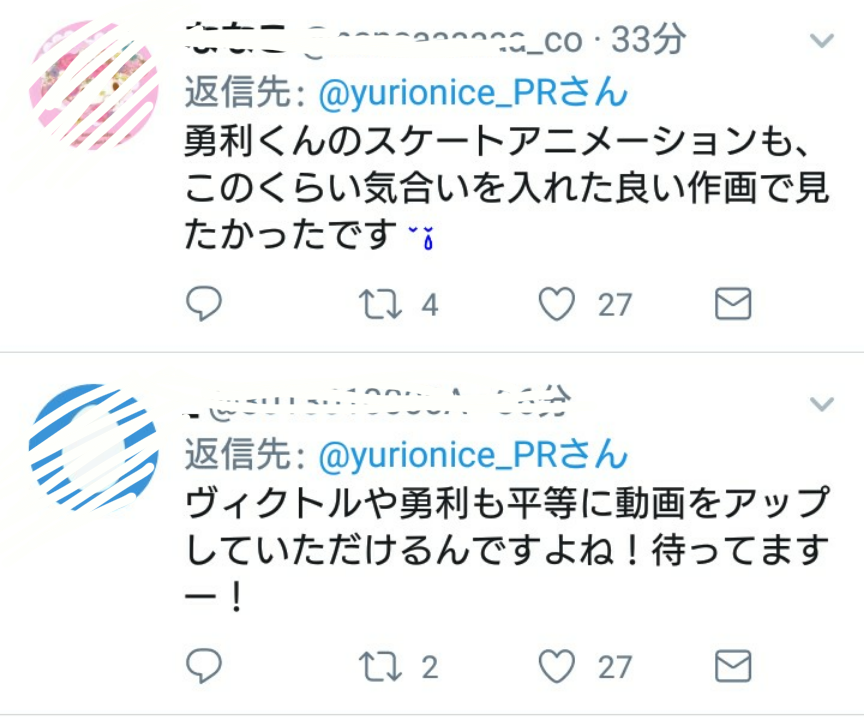The height and width of the screenshot is (720, 864).
Task: Open the 33分 timestamp of first tweet
Action: pos(649,40)
